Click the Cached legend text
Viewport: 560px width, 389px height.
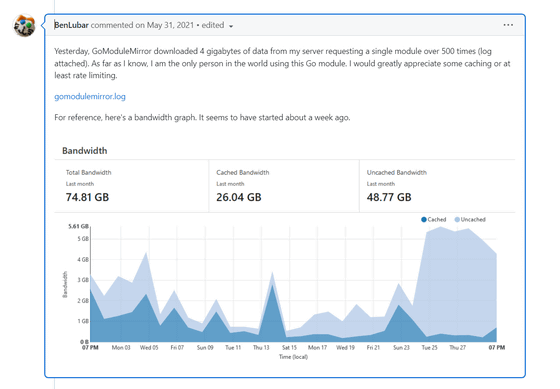click(437, 220)
